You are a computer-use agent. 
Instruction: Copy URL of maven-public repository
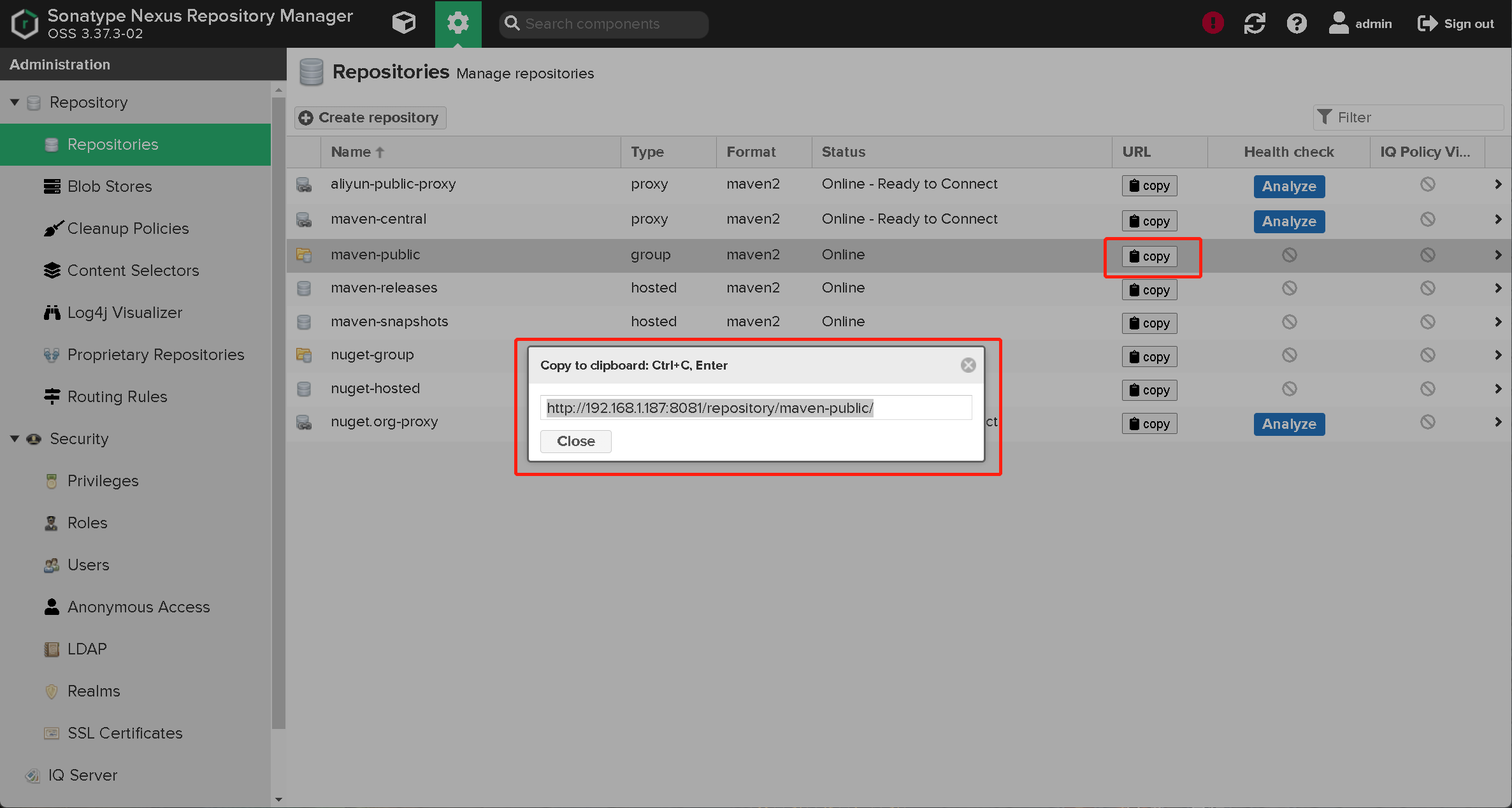[x=1149, y=256]
